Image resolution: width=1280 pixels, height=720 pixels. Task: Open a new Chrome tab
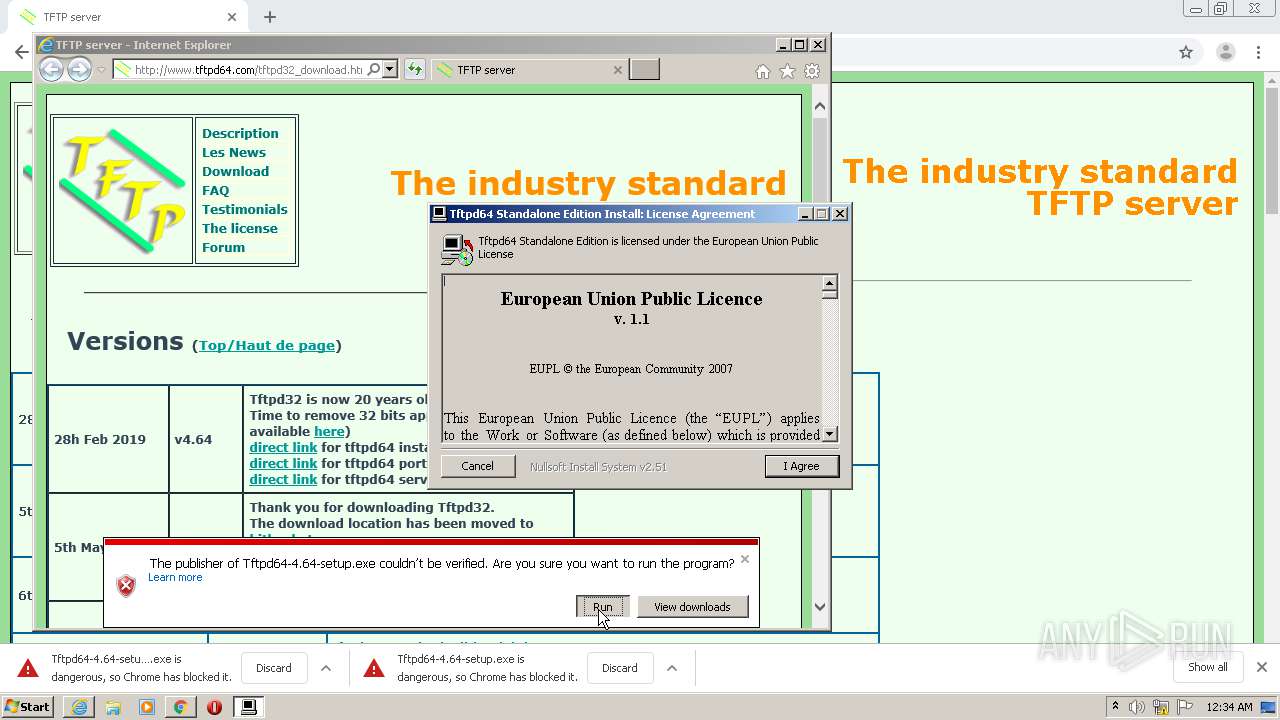click(x=270, y=17)
